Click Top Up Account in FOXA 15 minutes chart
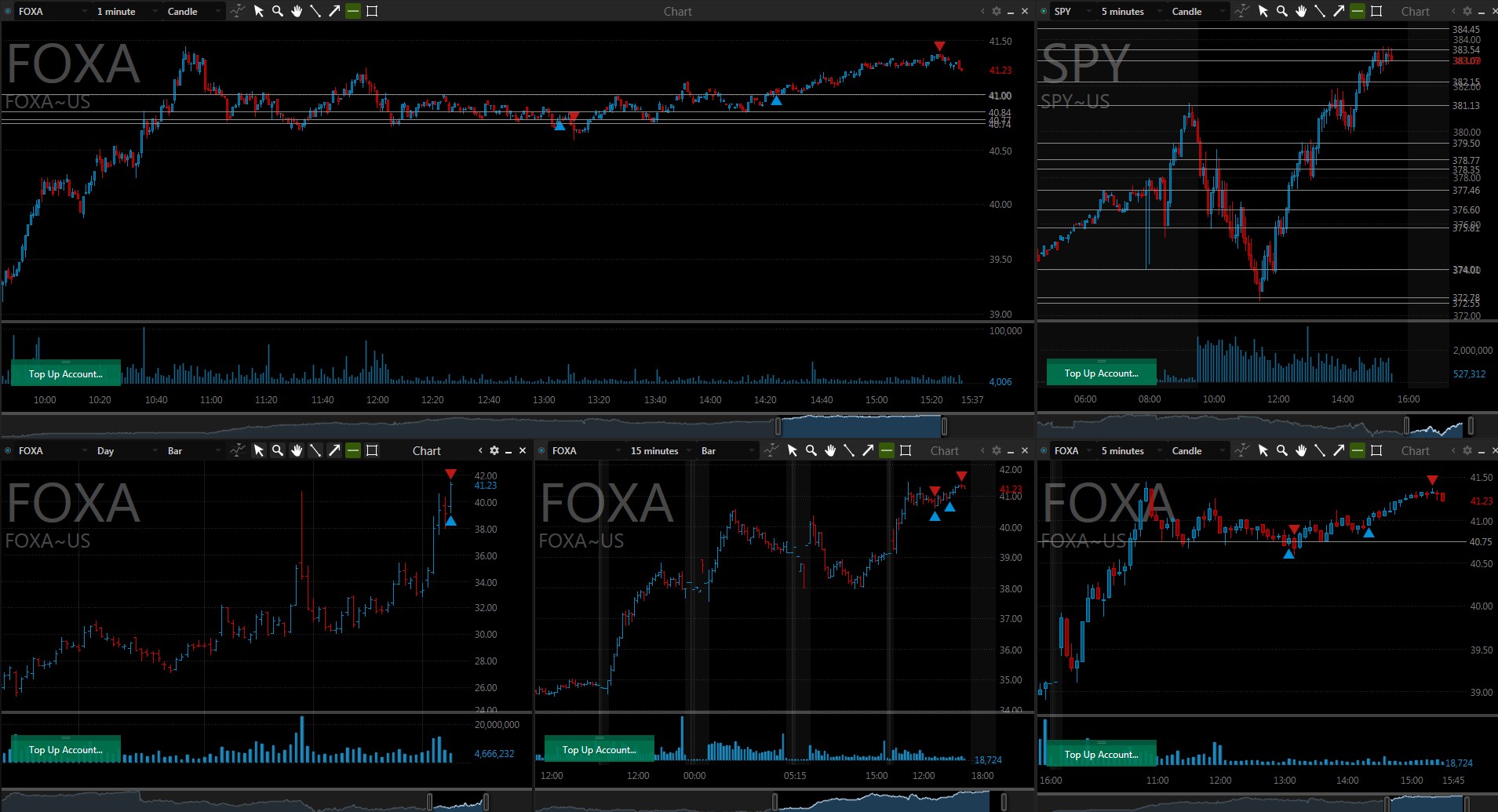The width and height of the screenshot is (1498, 812). pyautogui.click(x=600, y=749)
